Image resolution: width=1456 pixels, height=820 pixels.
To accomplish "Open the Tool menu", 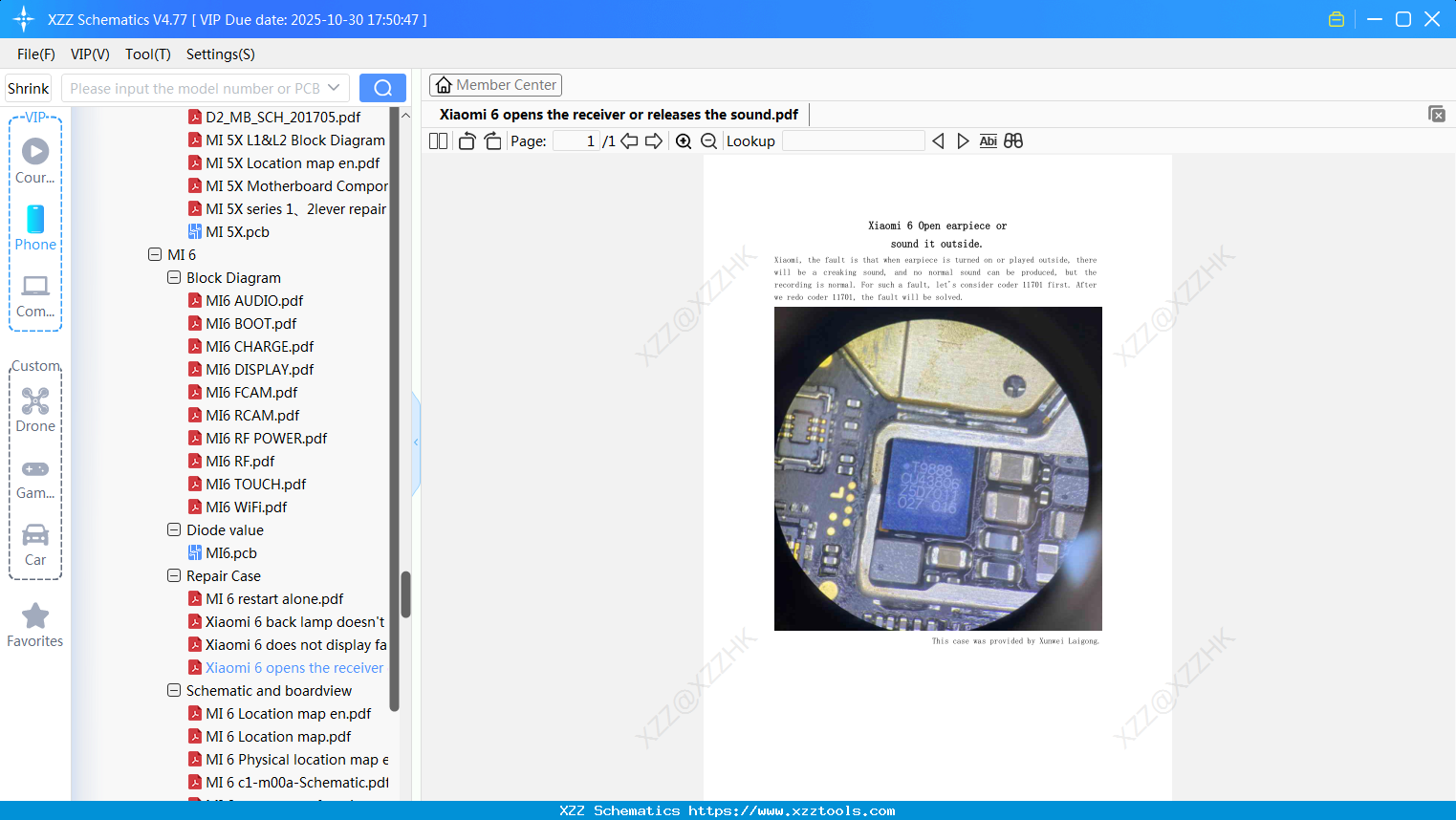I will 148,54.
